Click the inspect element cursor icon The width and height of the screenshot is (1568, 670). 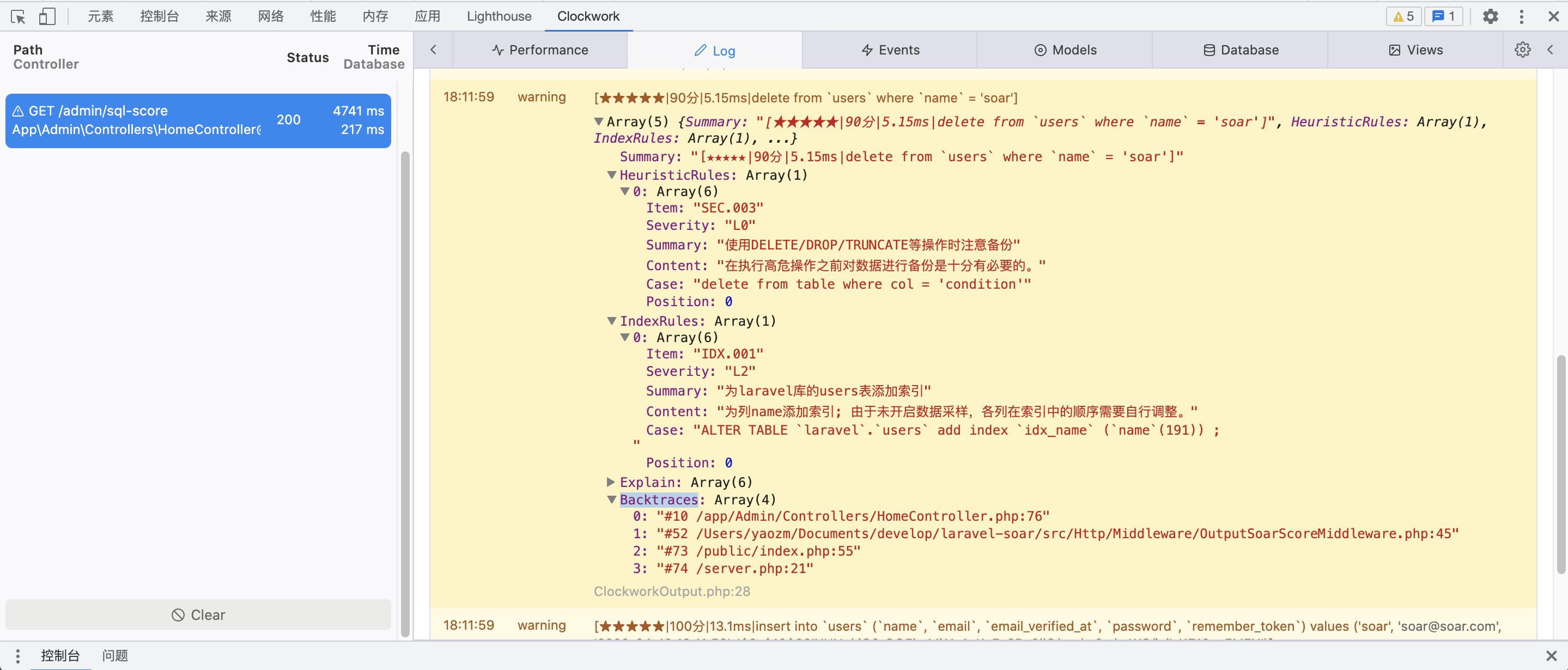[19, 16]
